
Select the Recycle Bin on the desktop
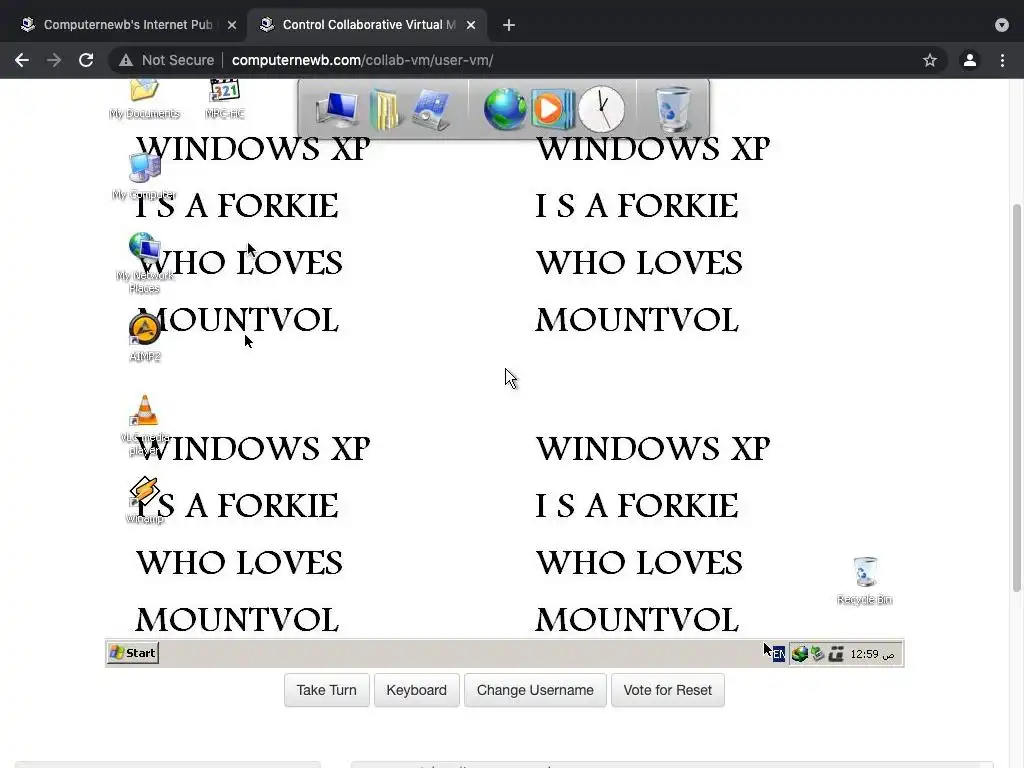pyautogui.click(x=865, y=581)
